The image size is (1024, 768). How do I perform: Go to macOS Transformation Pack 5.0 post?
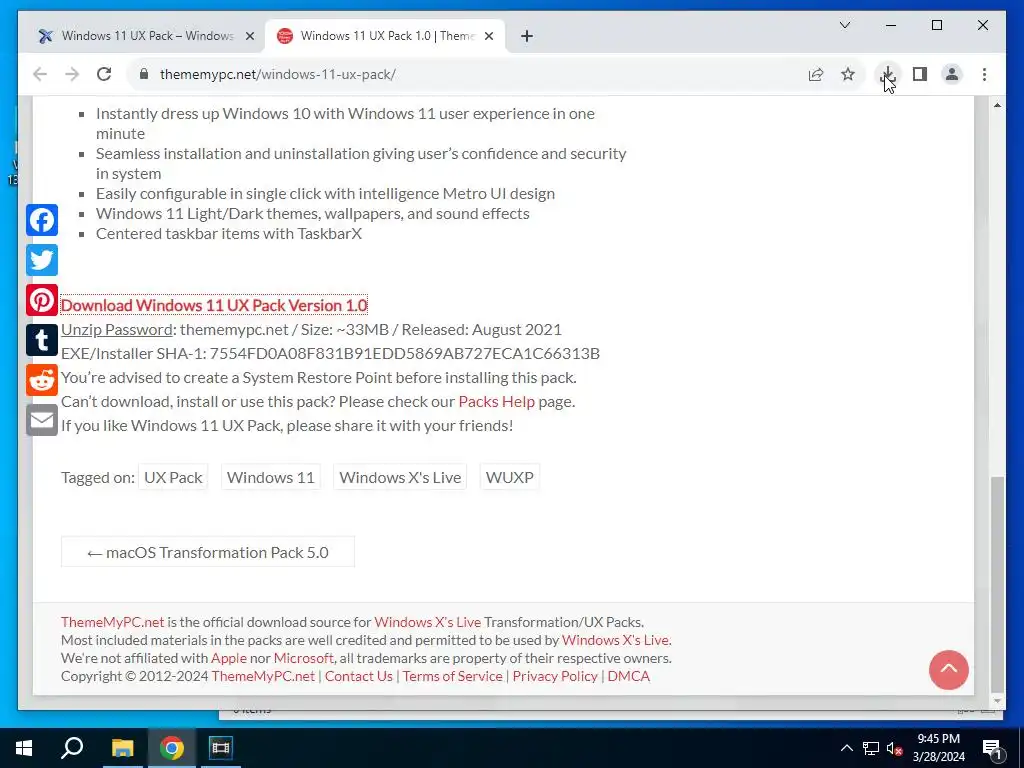pyautogui.click(x=208, y=552)
